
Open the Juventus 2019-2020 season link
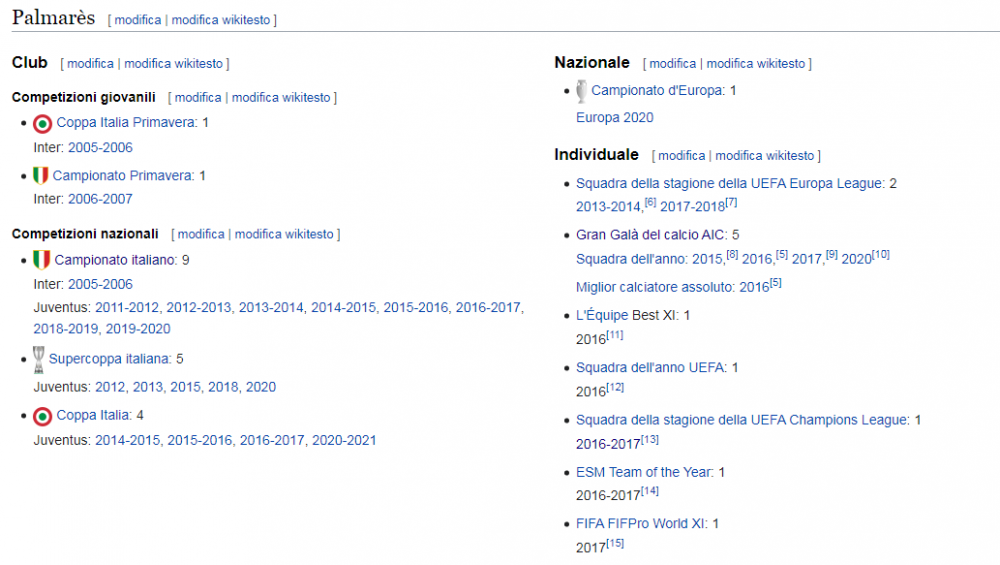138,329
